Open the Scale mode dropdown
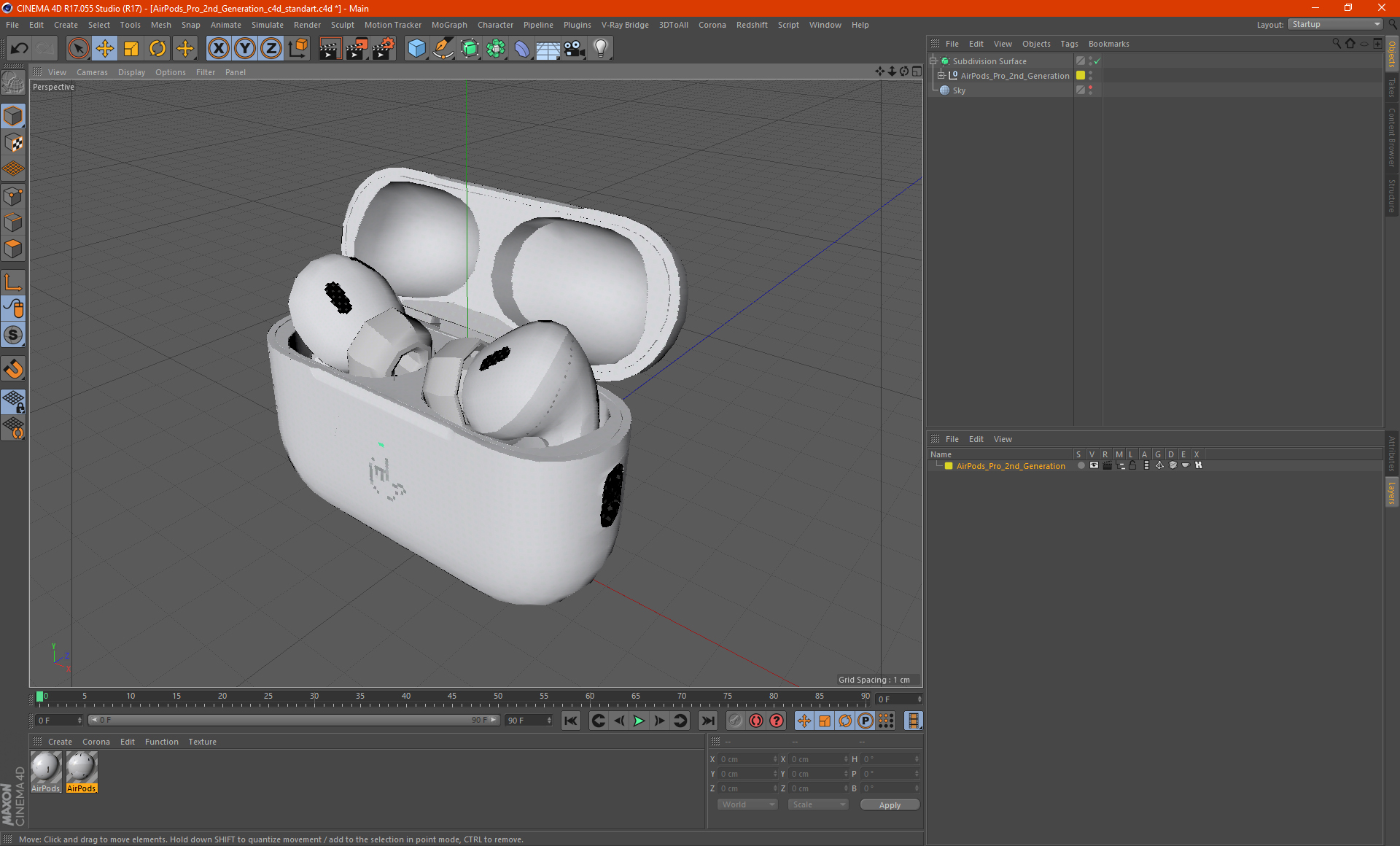 click(x=818, y=804)
